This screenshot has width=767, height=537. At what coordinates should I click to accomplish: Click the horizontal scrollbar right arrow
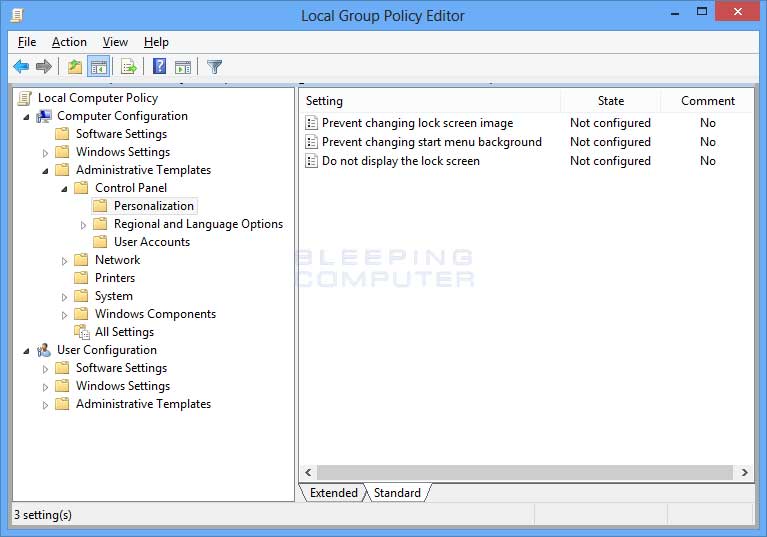point(744,472)
